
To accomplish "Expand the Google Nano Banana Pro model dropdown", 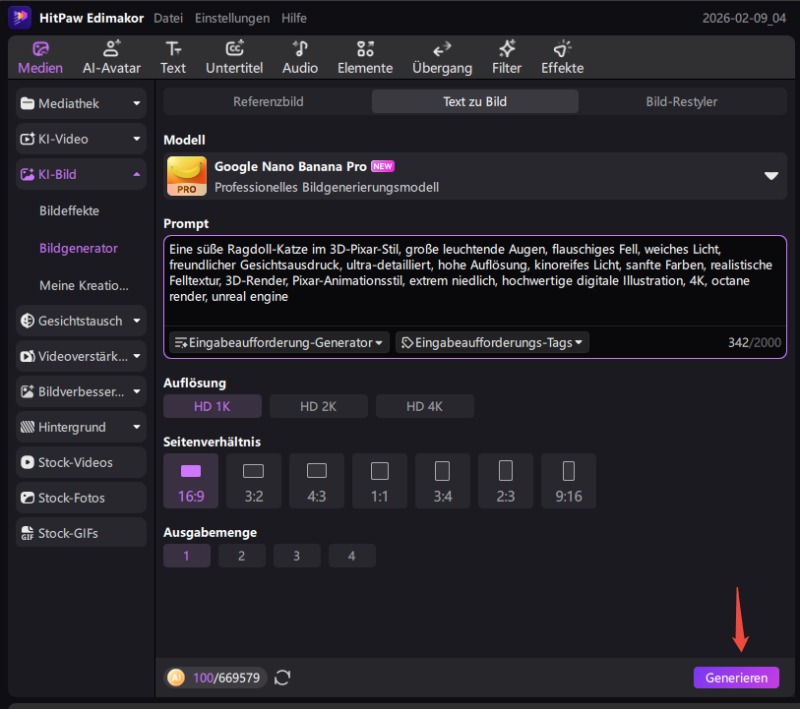I will coord(771,176).
